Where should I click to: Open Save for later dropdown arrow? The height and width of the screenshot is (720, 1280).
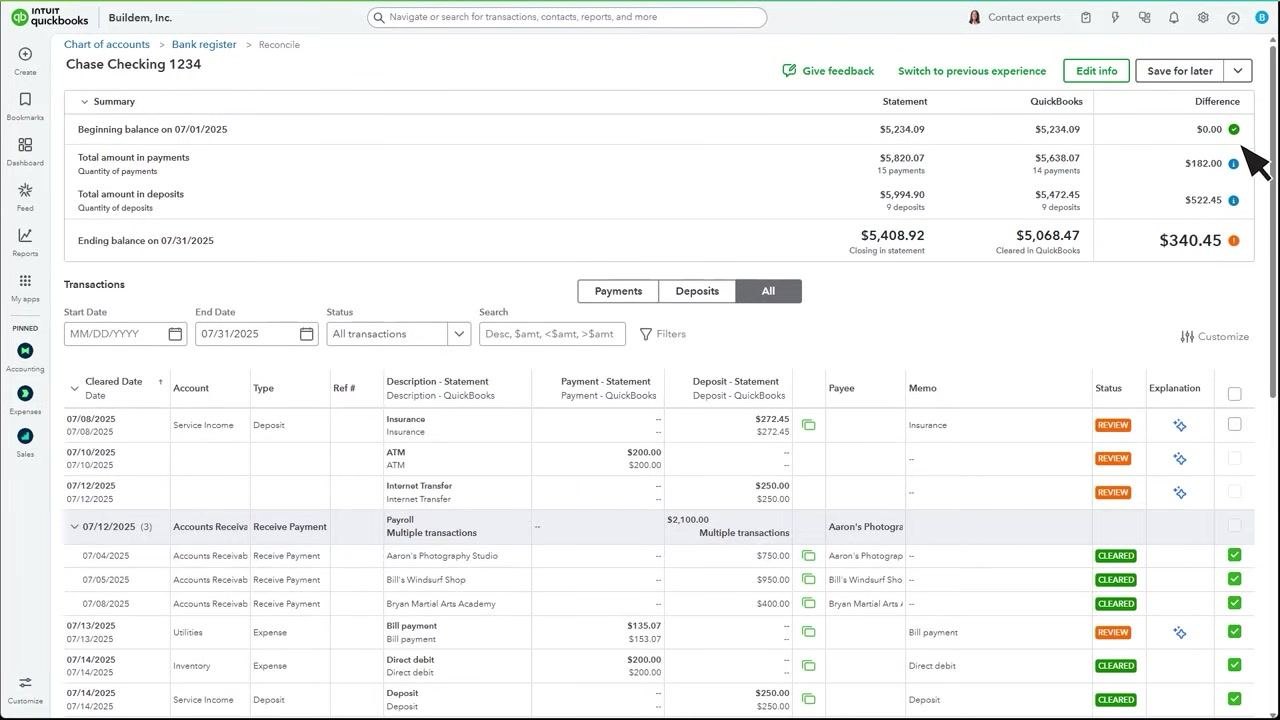click(x=1238, y=71)
